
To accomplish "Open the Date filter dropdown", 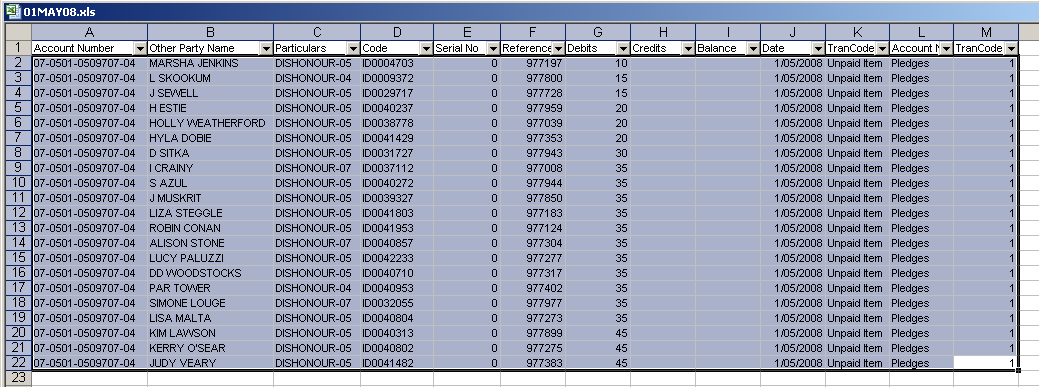I will click(x=818, y=48).
